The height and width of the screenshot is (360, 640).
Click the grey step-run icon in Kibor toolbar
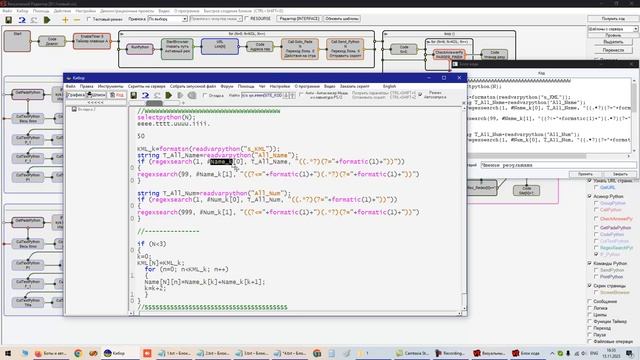180,95
